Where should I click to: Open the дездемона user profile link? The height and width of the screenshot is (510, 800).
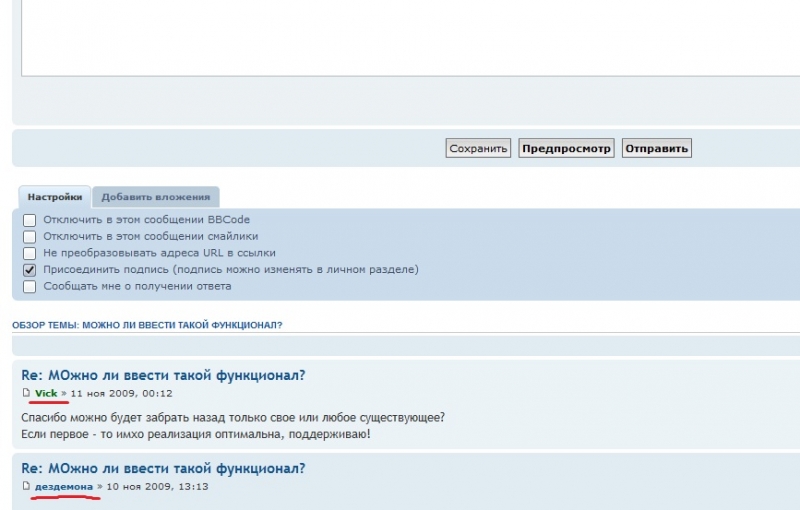(64, 487)
